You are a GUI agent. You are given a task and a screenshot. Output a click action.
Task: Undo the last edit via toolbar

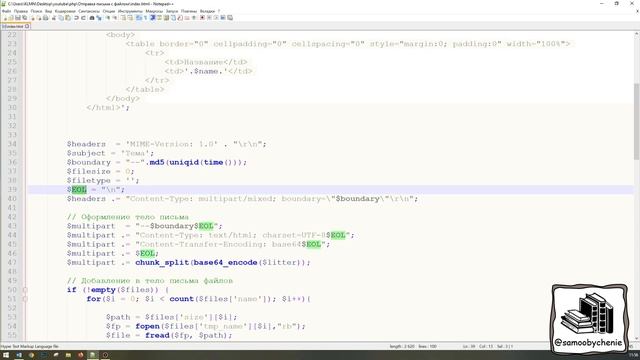(x=76, y=18)
